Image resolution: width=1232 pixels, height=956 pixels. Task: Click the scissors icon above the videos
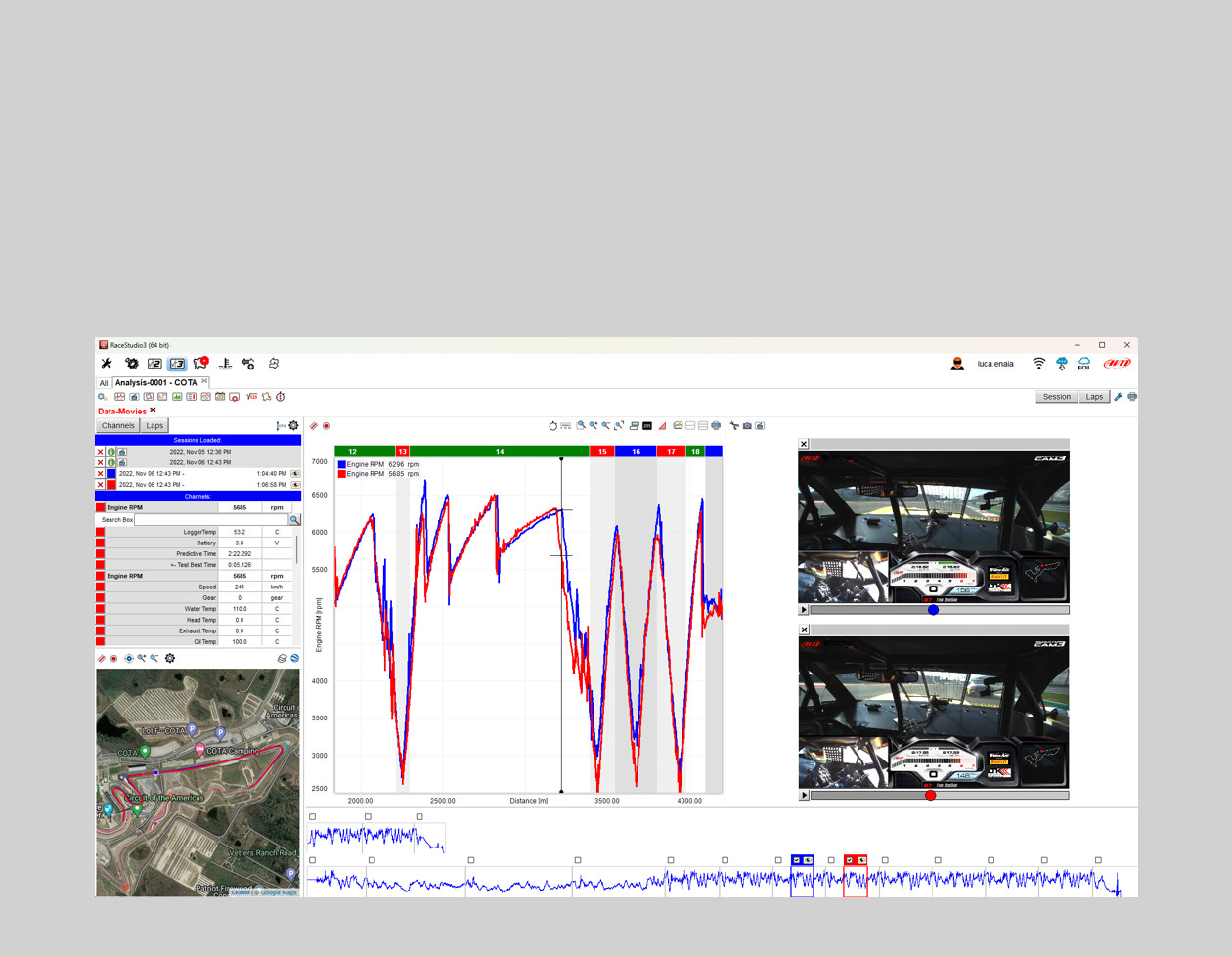(x=734, y=426)
